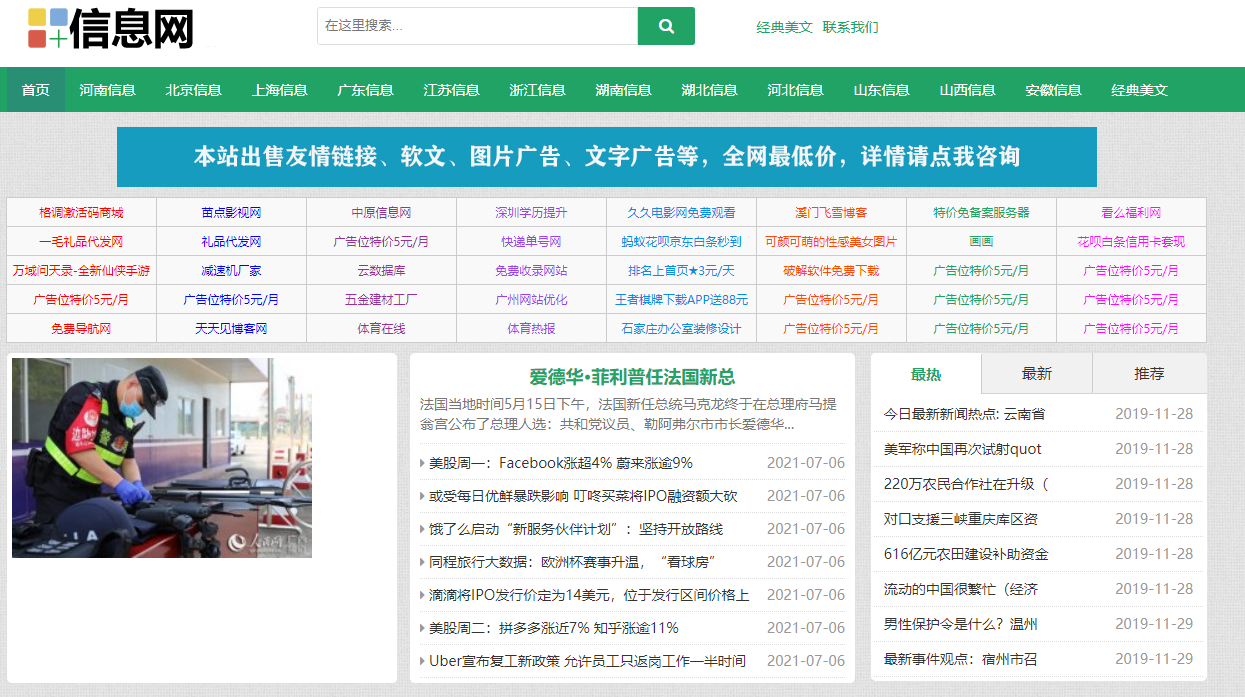Click the green search magnifier button
Image resolution: width=1245 pixels, height=697 pixels.
pyautogui.click(x=666, y=26)
